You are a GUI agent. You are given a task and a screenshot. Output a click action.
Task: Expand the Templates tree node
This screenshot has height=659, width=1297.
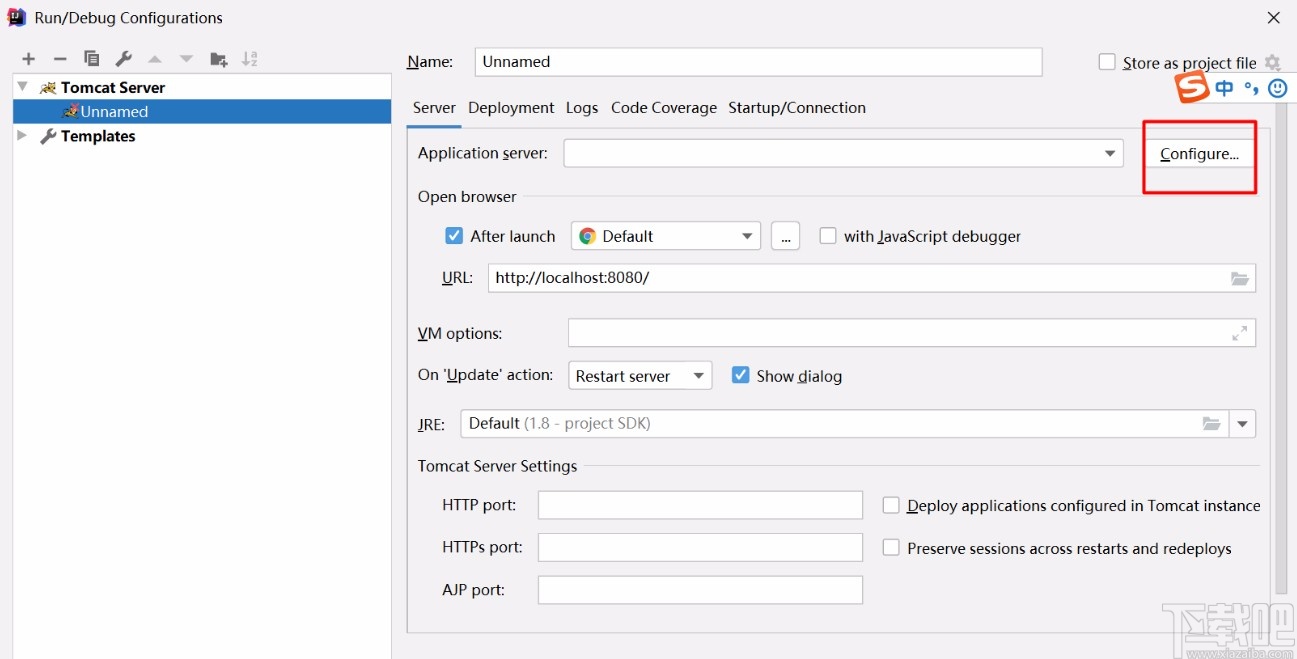(22, 136)
